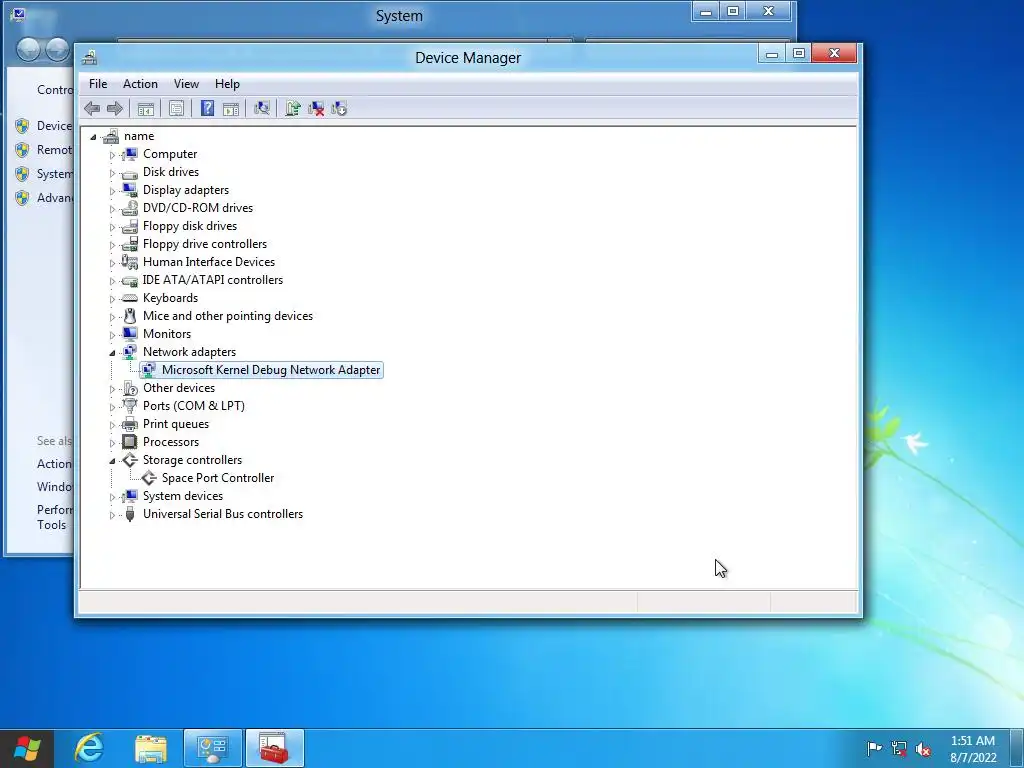Screen dimensions: 1024x768
Task: Open the View menu
Action: click(x=186, y=84)
